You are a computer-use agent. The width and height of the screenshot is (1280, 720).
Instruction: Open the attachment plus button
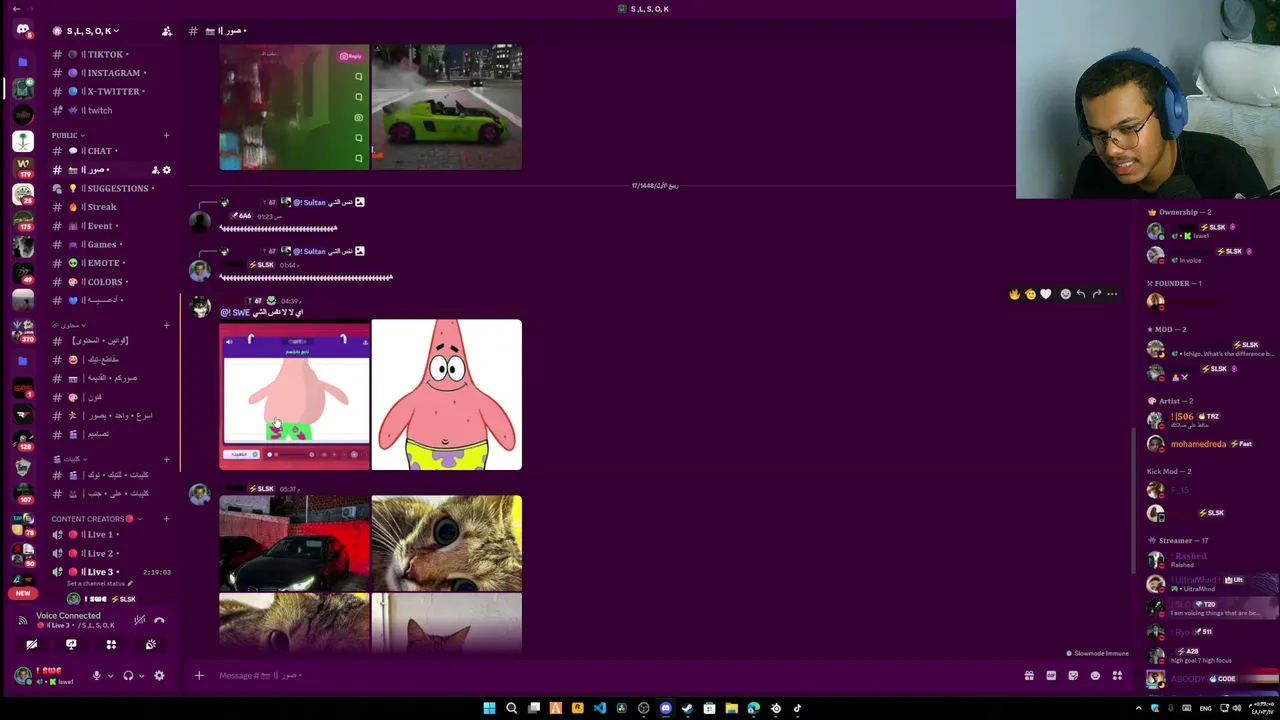199,676
